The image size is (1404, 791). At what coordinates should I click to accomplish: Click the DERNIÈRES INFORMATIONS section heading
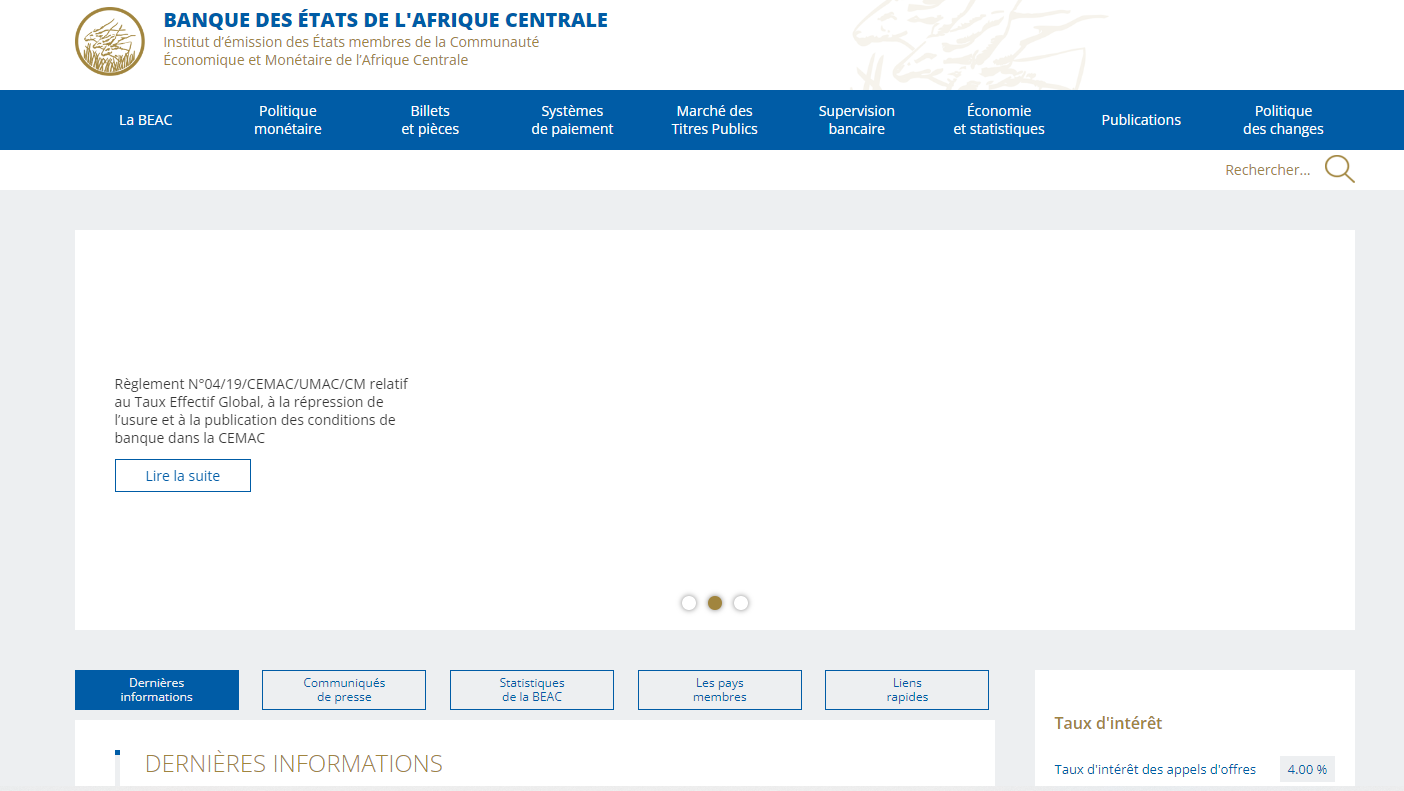(x=294, y=764)
